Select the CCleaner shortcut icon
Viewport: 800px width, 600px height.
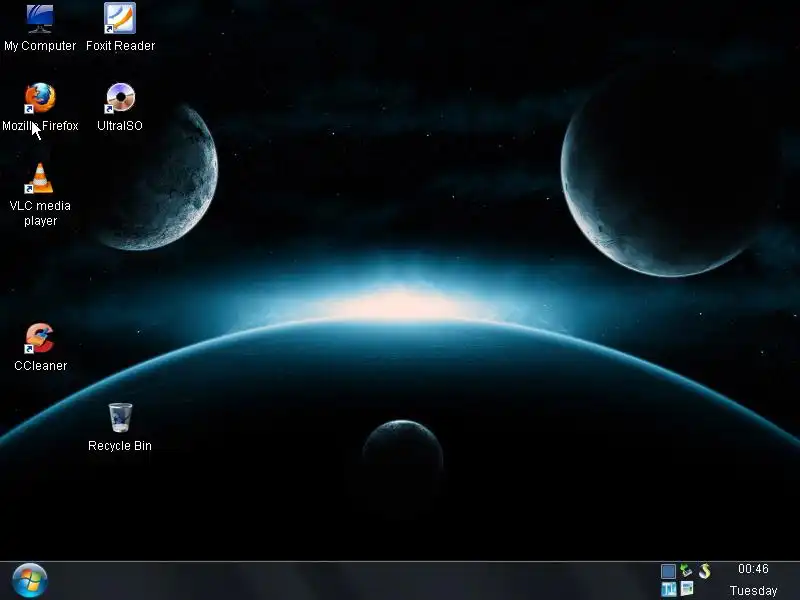[39, 338]
